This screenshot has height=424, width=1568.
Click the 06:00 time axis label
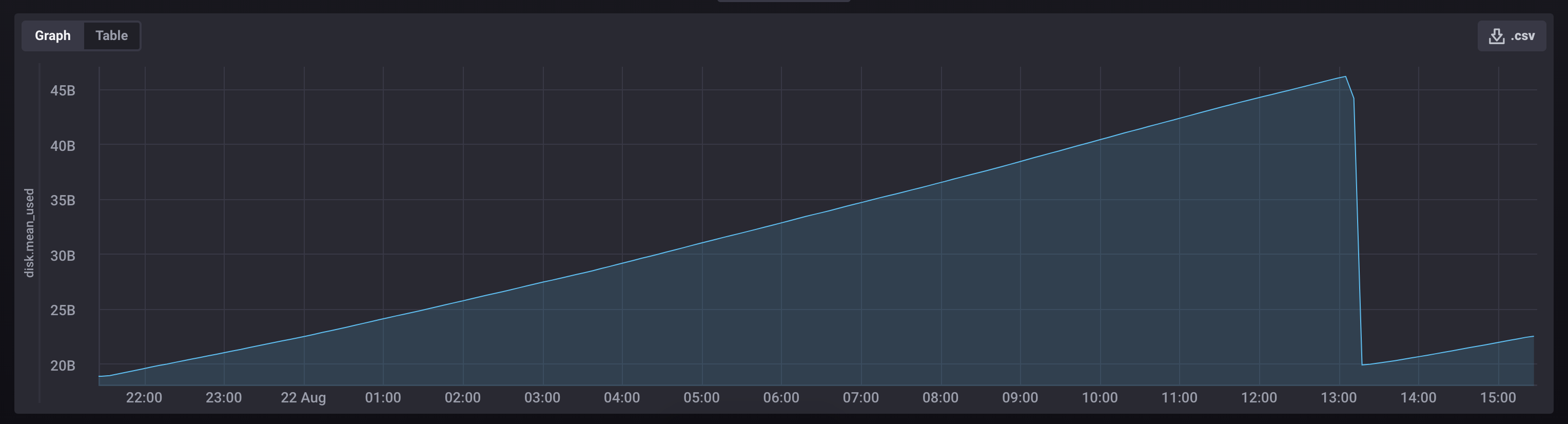coord(781,398)
